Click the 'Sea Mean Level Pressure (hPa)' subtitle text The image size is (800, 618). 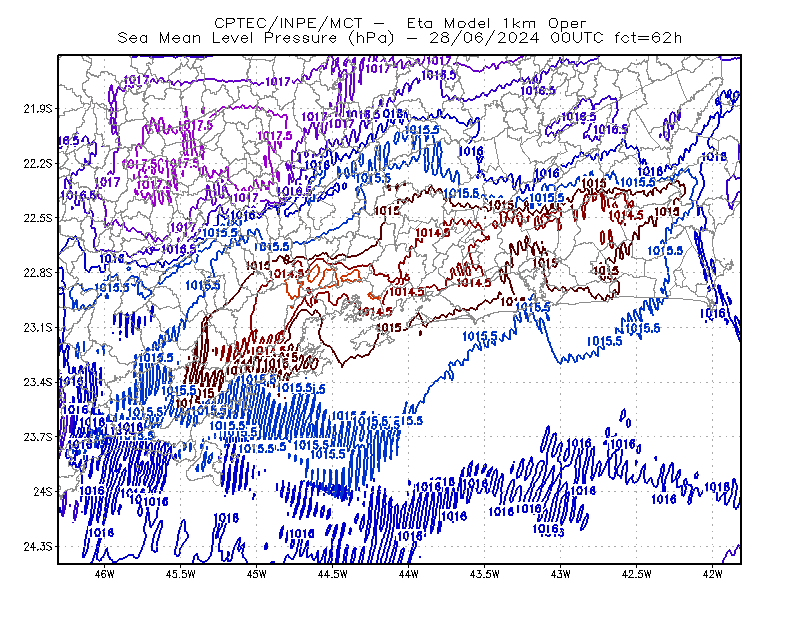256,38
